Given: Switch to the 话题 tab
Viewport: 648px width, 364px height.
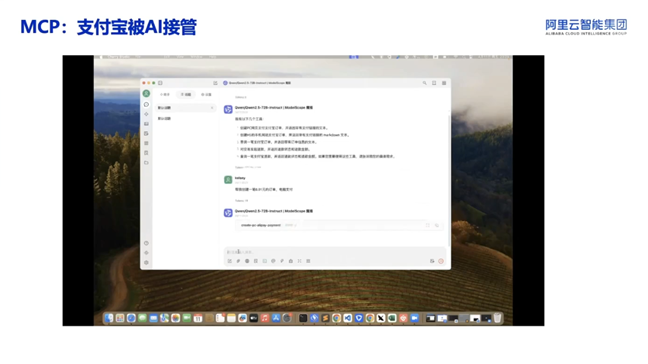Looking at the screenshot, I should coord(186,95).
